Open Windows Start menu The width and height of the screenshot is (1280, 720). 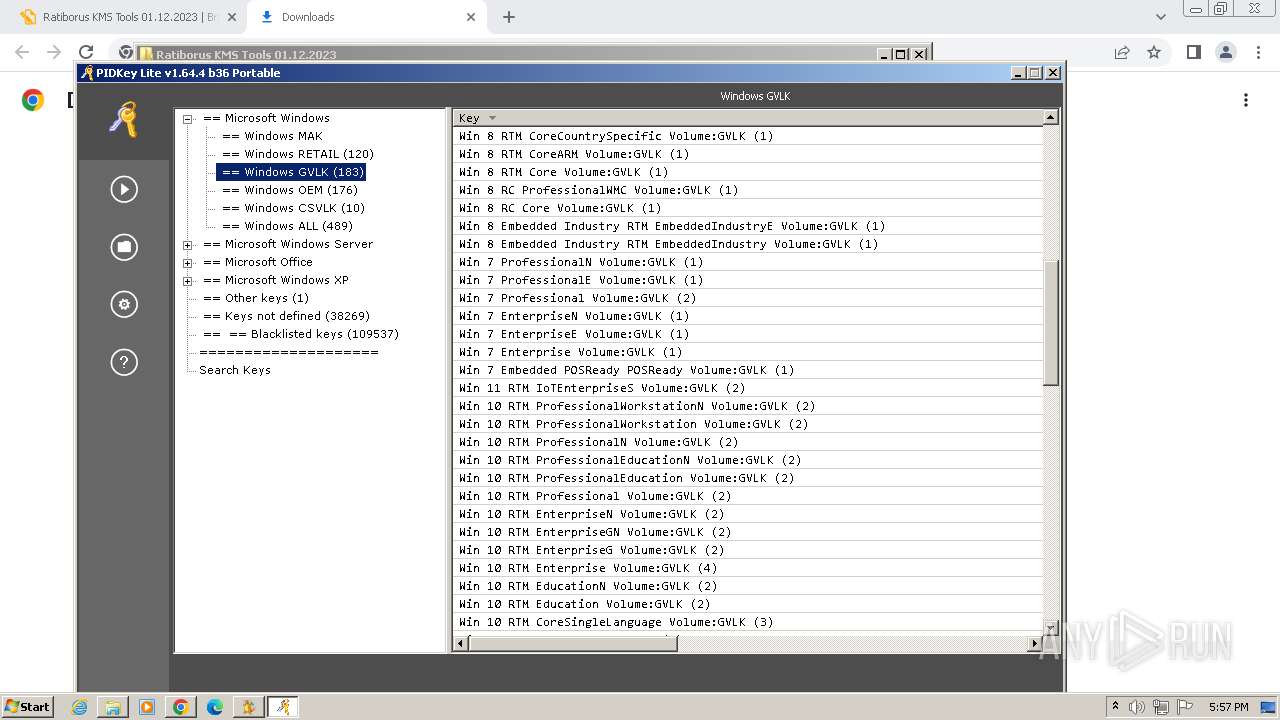tap(27, 706)
